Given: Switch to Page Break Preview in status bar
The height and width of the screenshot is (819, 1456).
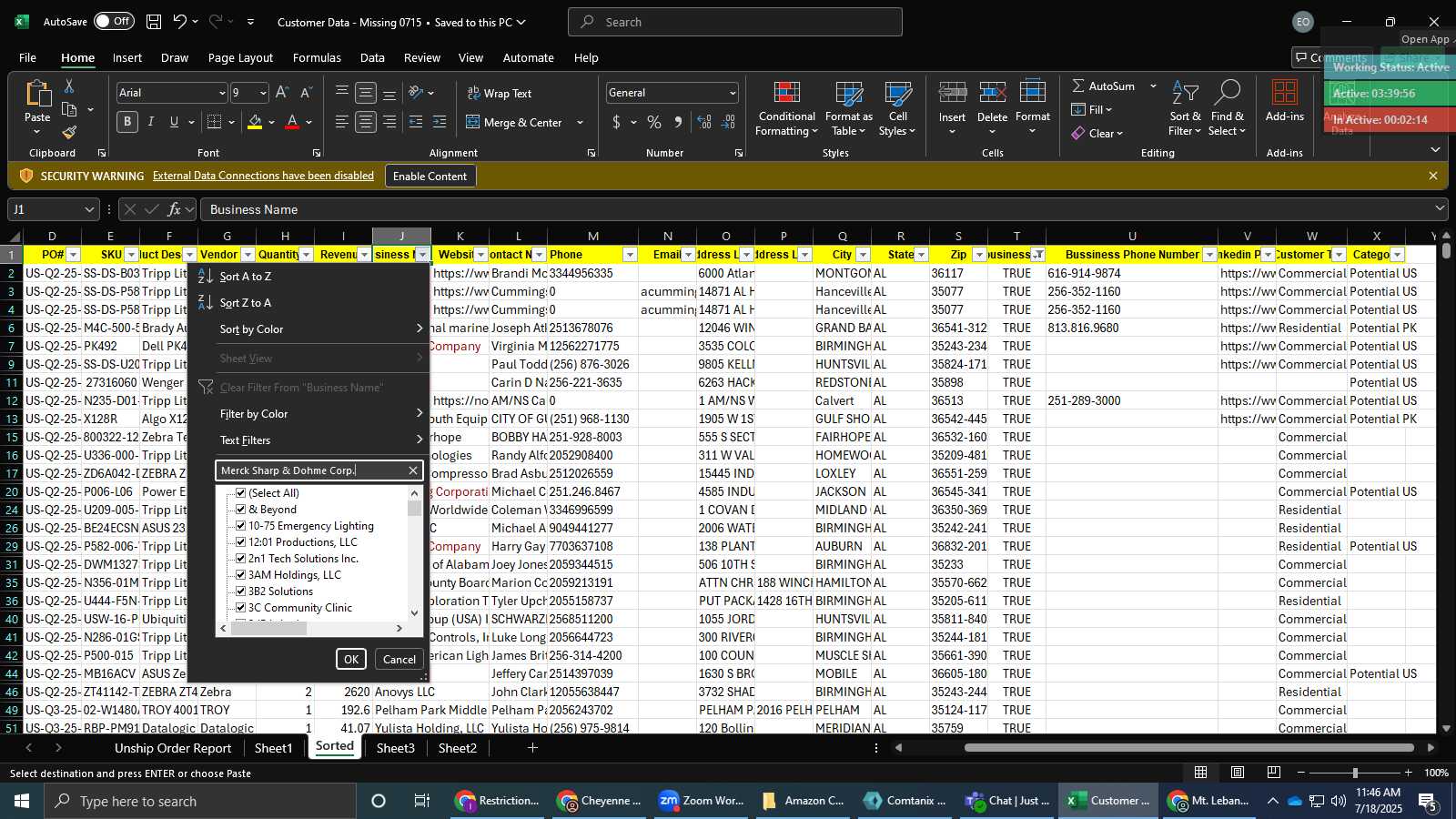Looking at the screenshot, I should click(x=1274, y=773).
